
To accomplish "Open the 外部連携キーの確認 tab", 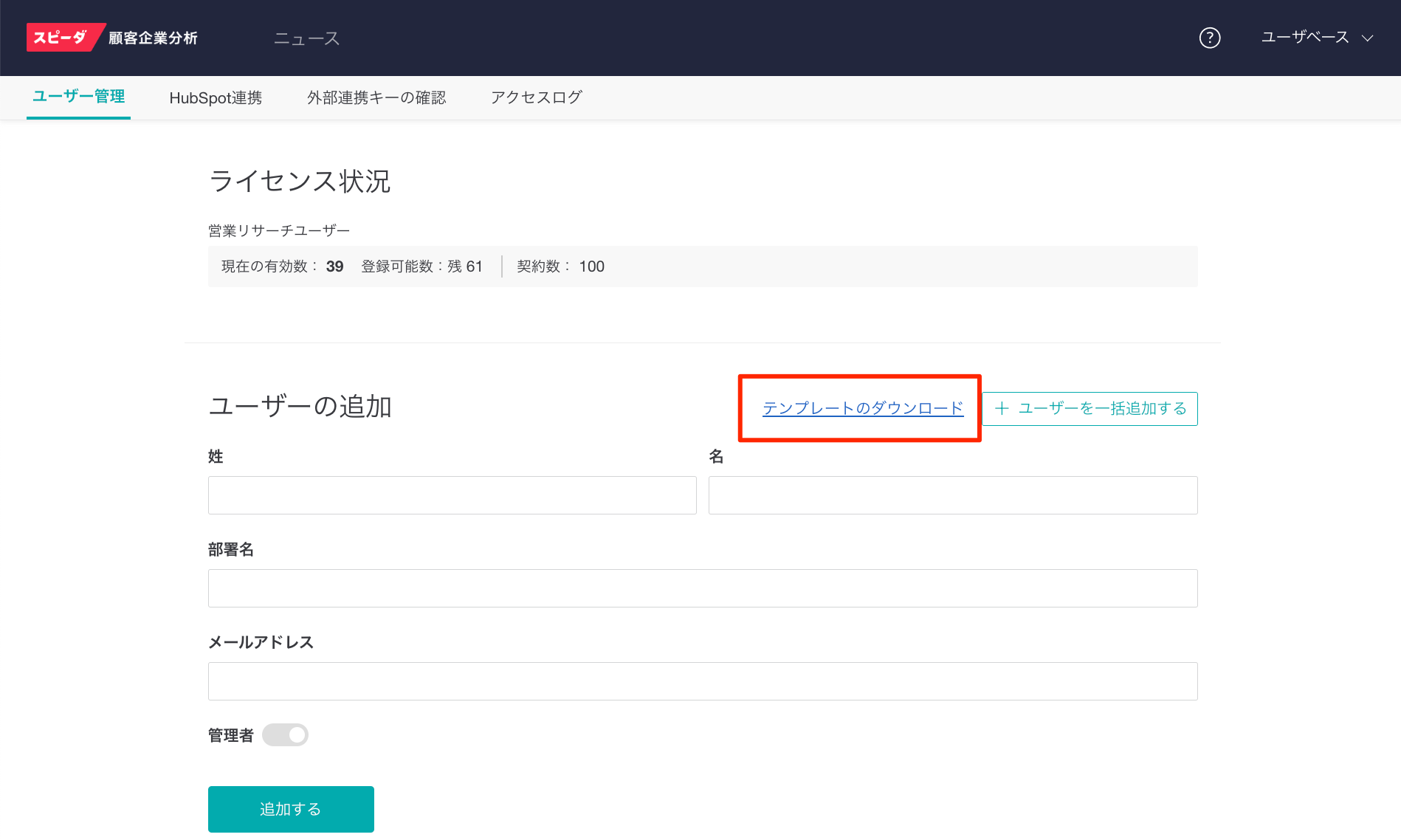I will click(x=376, y=97).
